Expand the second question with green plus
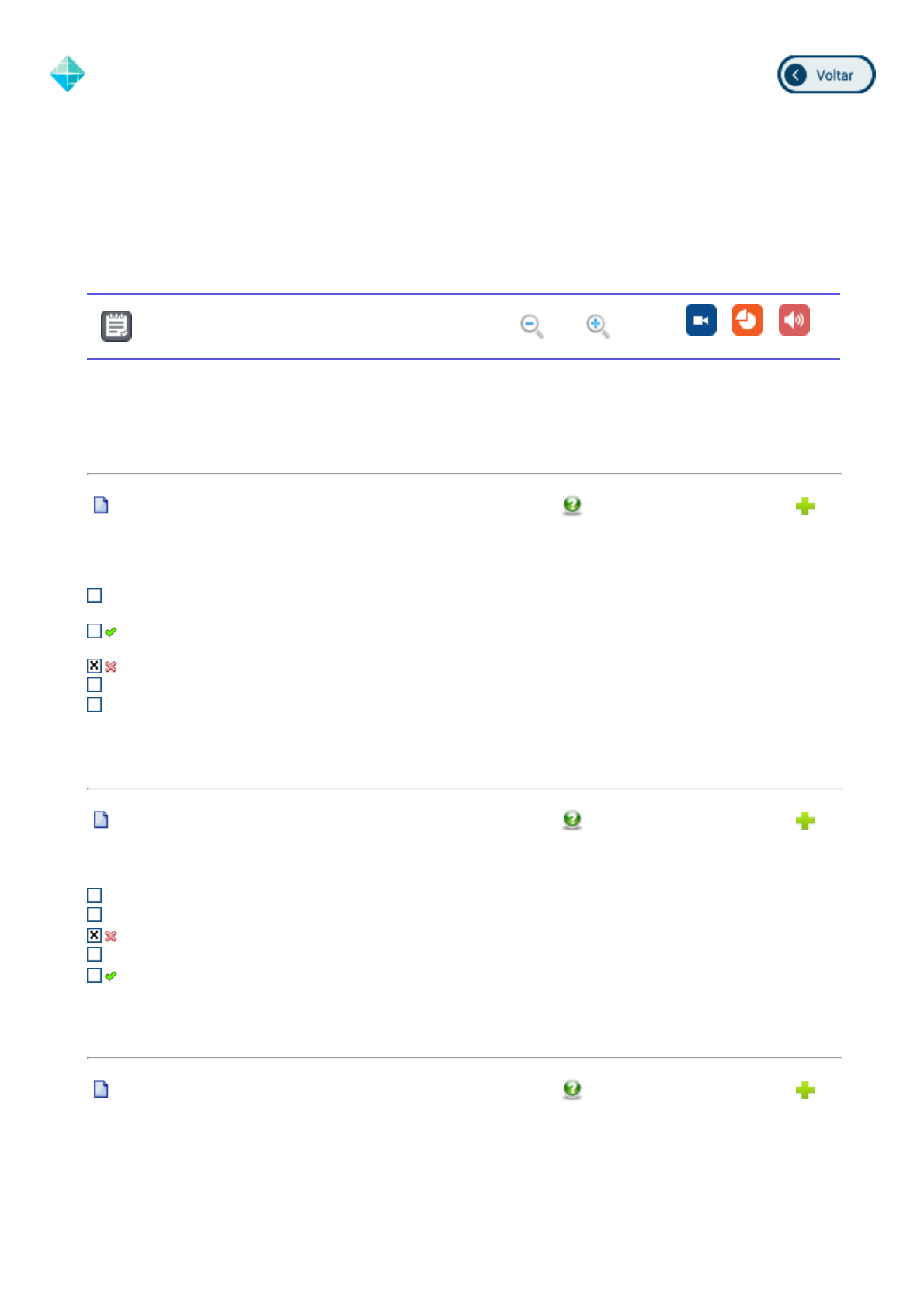 (805, 821)
